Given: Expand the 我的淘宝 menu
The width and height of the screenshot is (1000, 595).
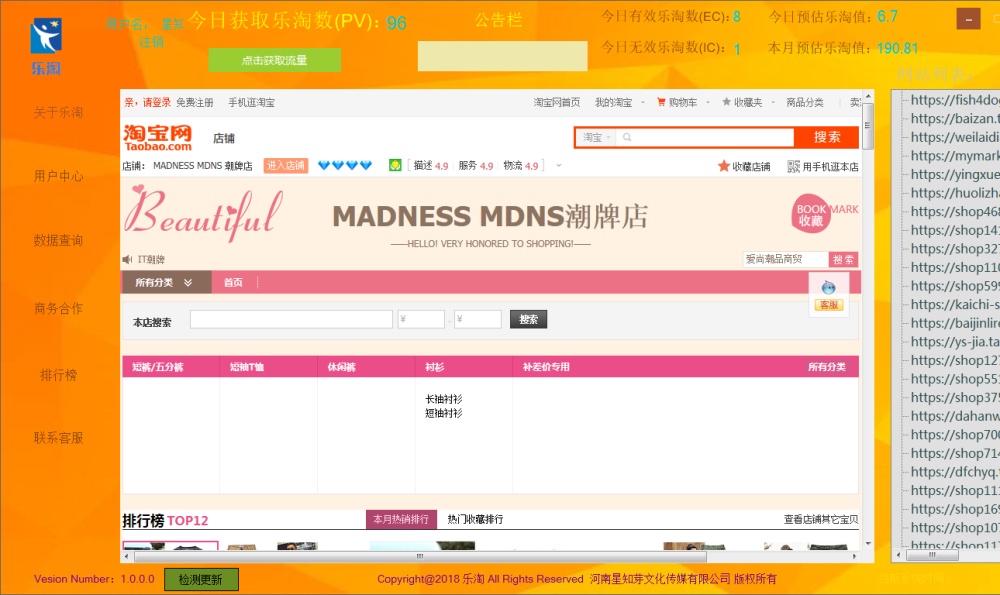Looking at the screenshot, I should tap(619, 102).
